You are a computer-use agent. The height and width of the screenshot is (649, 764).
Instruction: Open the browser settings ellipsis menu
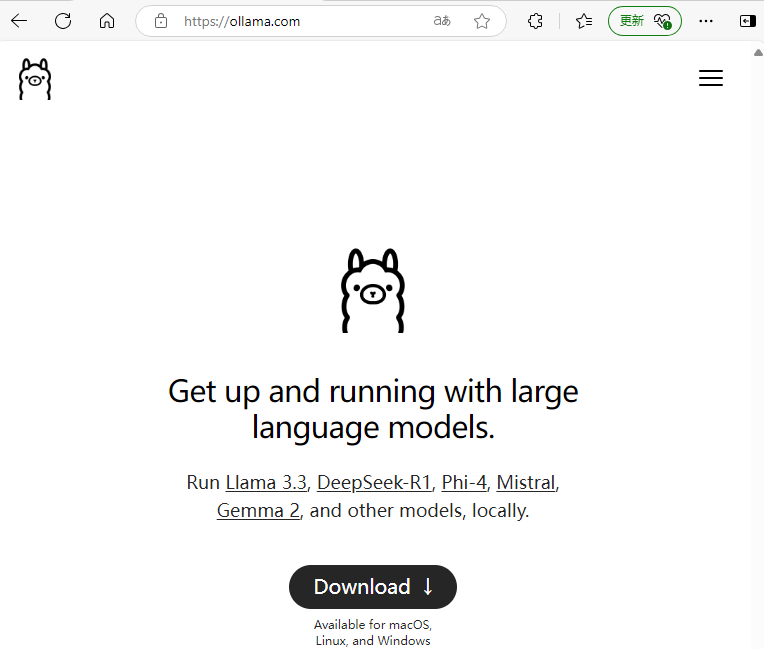pyautogui.click(x=706, y=21)
